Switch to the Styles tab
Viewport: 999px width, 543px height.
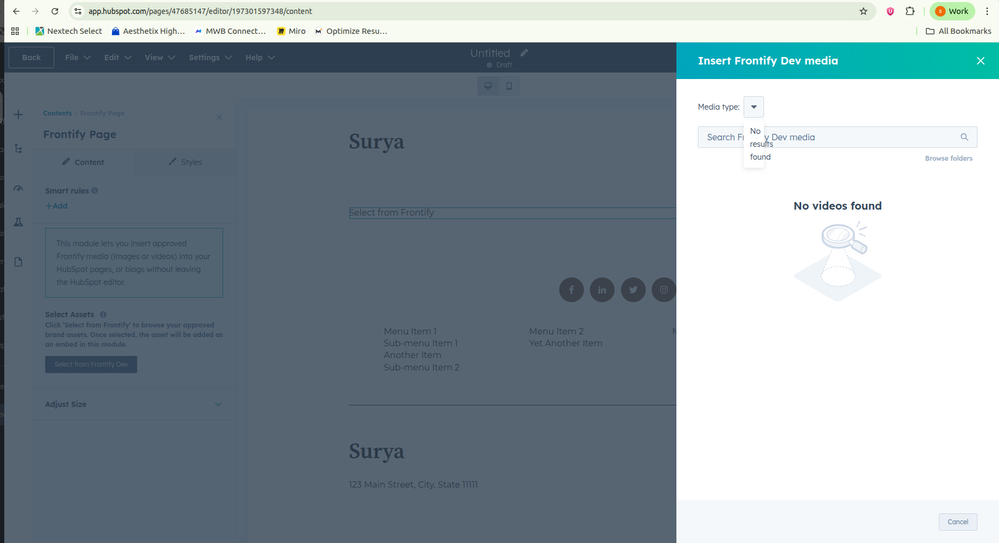click(185, 162)
